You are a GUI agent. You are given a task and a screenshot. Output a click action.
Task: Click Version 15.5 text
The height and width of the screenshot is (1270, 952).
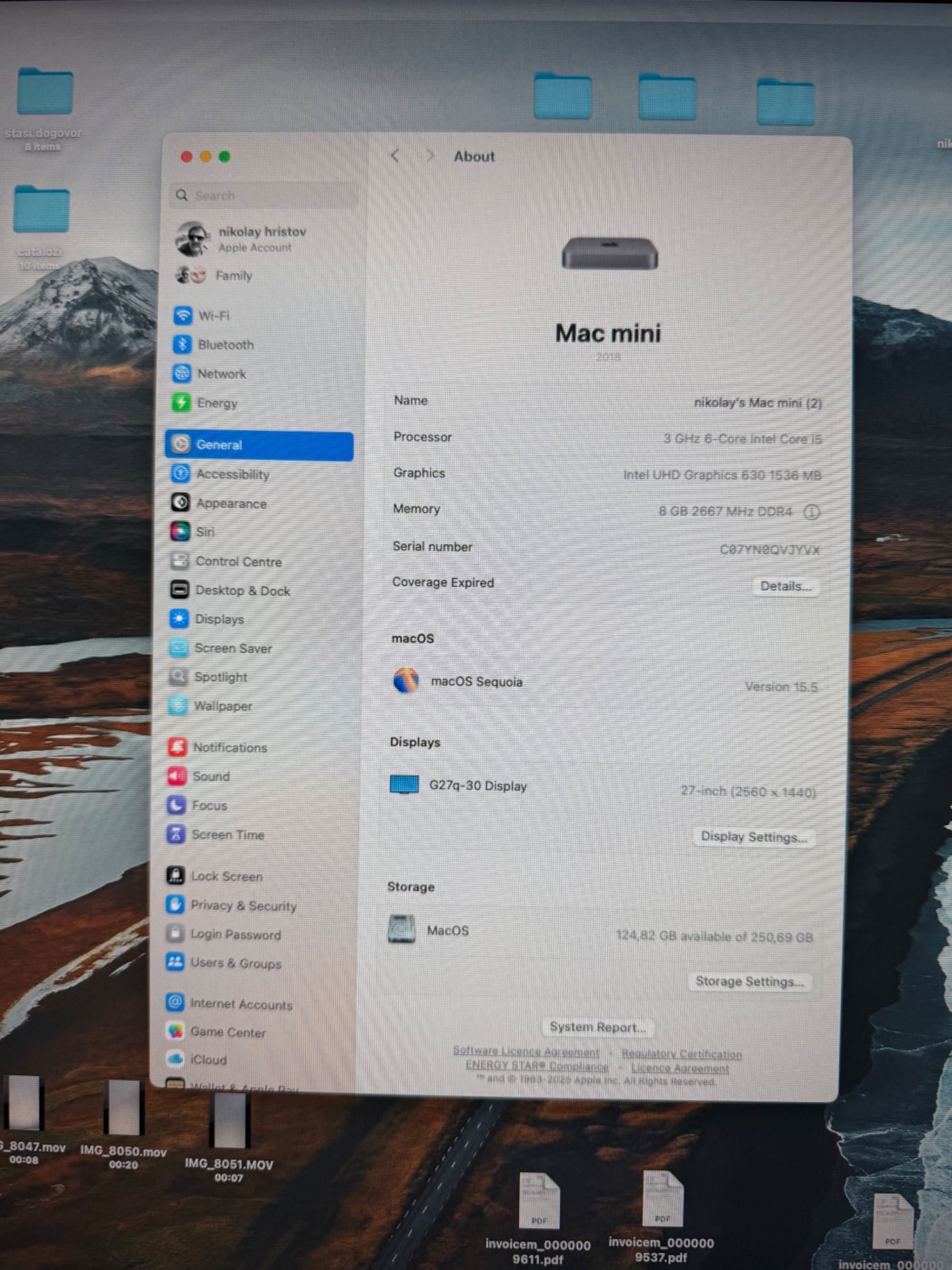781,687
